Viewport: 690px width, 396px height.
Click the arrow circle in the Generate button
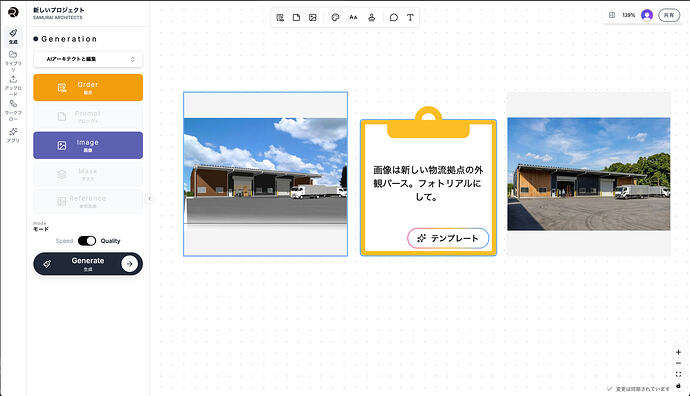pos(129,264)
